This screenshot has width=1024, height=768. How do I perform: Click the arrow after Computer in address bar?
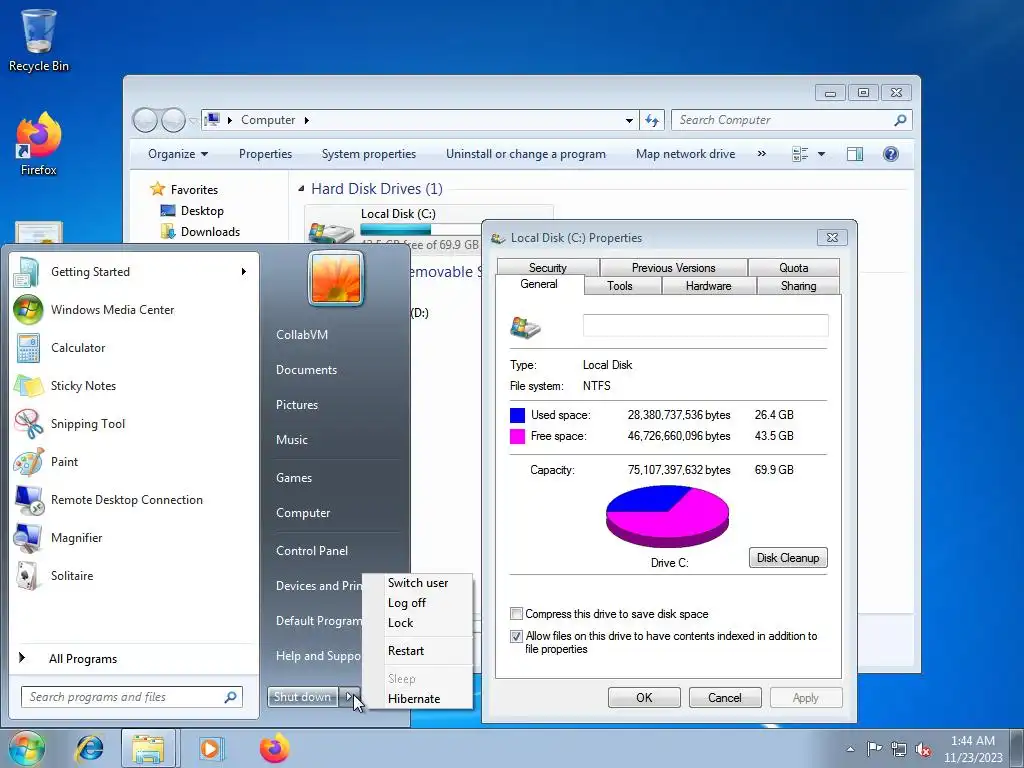point(307,120)
